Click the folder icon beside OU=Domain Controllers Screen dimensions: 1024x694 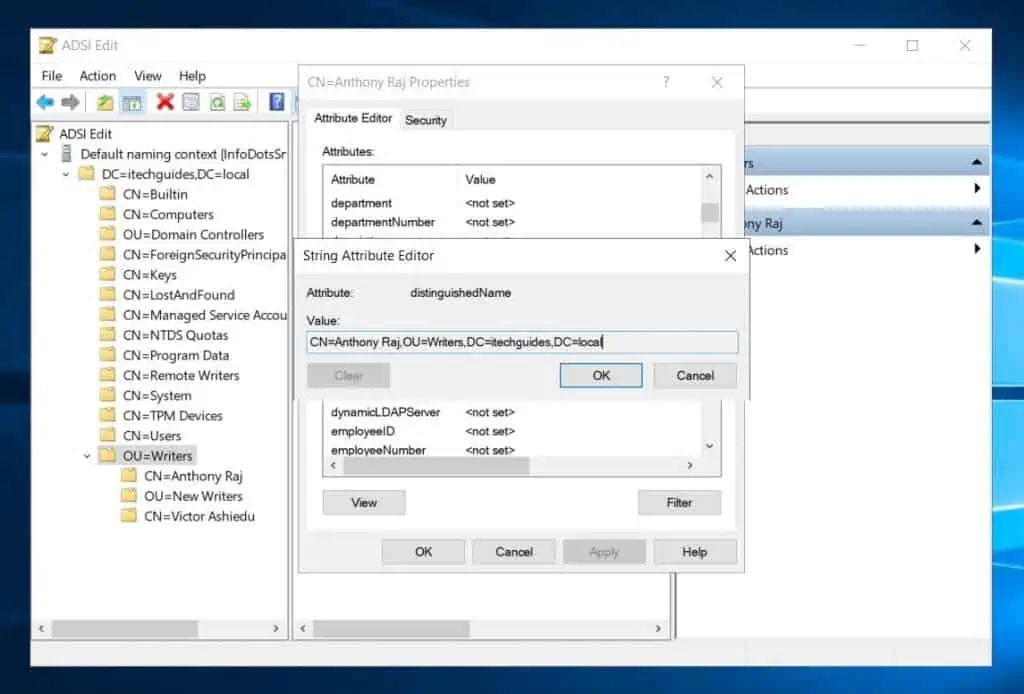[108, 234]
